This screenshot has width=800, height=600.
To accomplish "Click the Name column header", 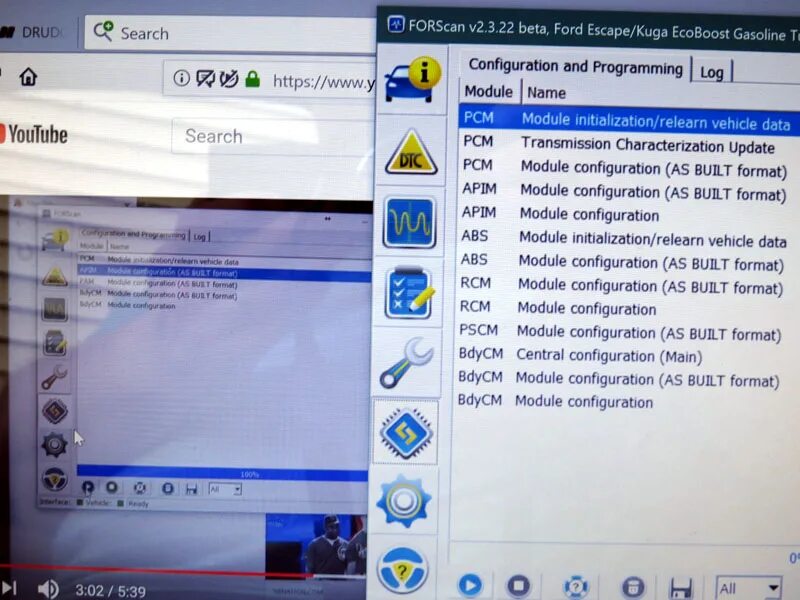I will tap(546, 92).
